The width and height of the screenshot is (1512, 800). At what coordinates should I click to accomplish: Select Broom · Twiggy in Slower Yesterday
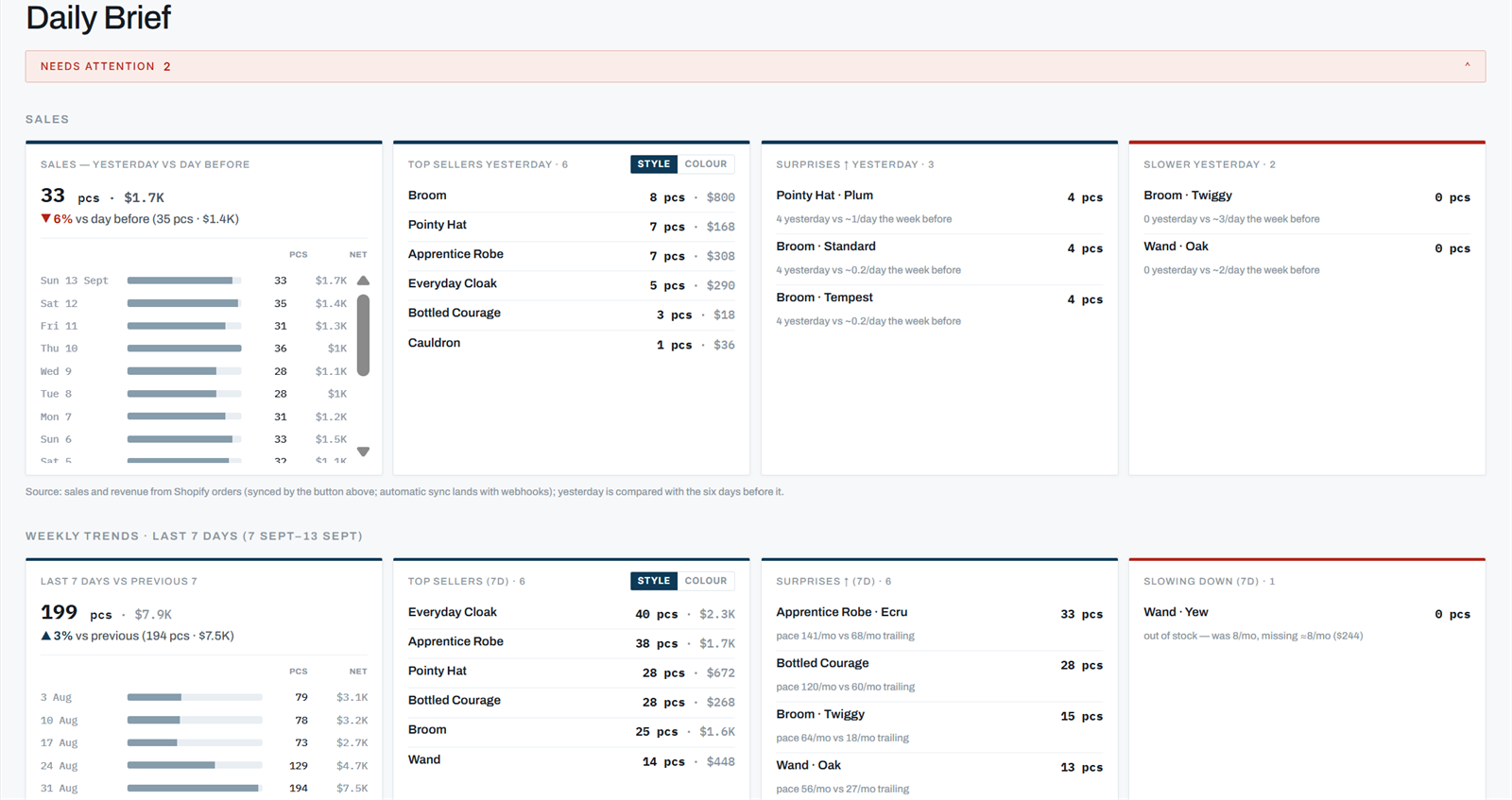tap(1307, 207)
